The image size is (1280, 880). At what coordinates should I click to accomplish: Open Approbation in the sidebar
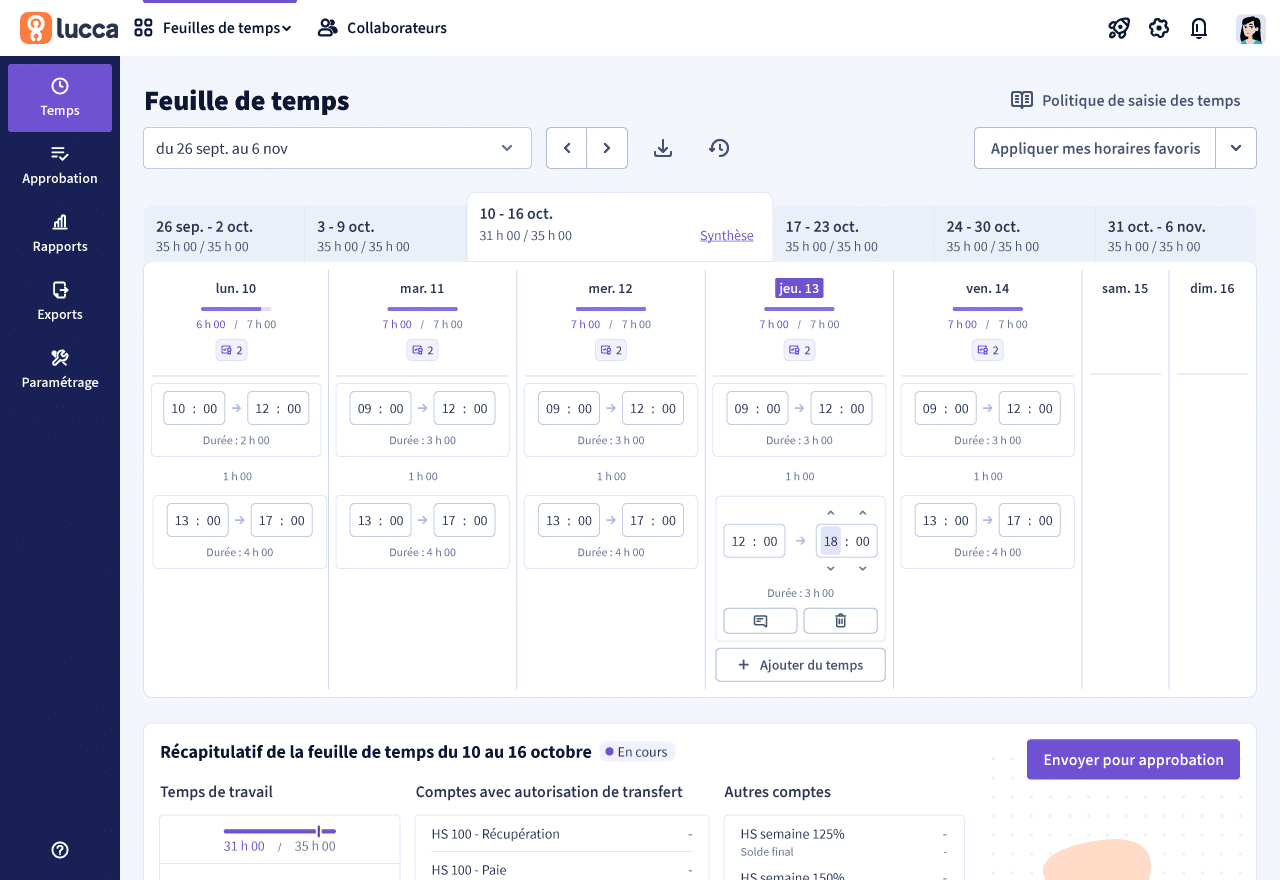click(x=60, y=166)
